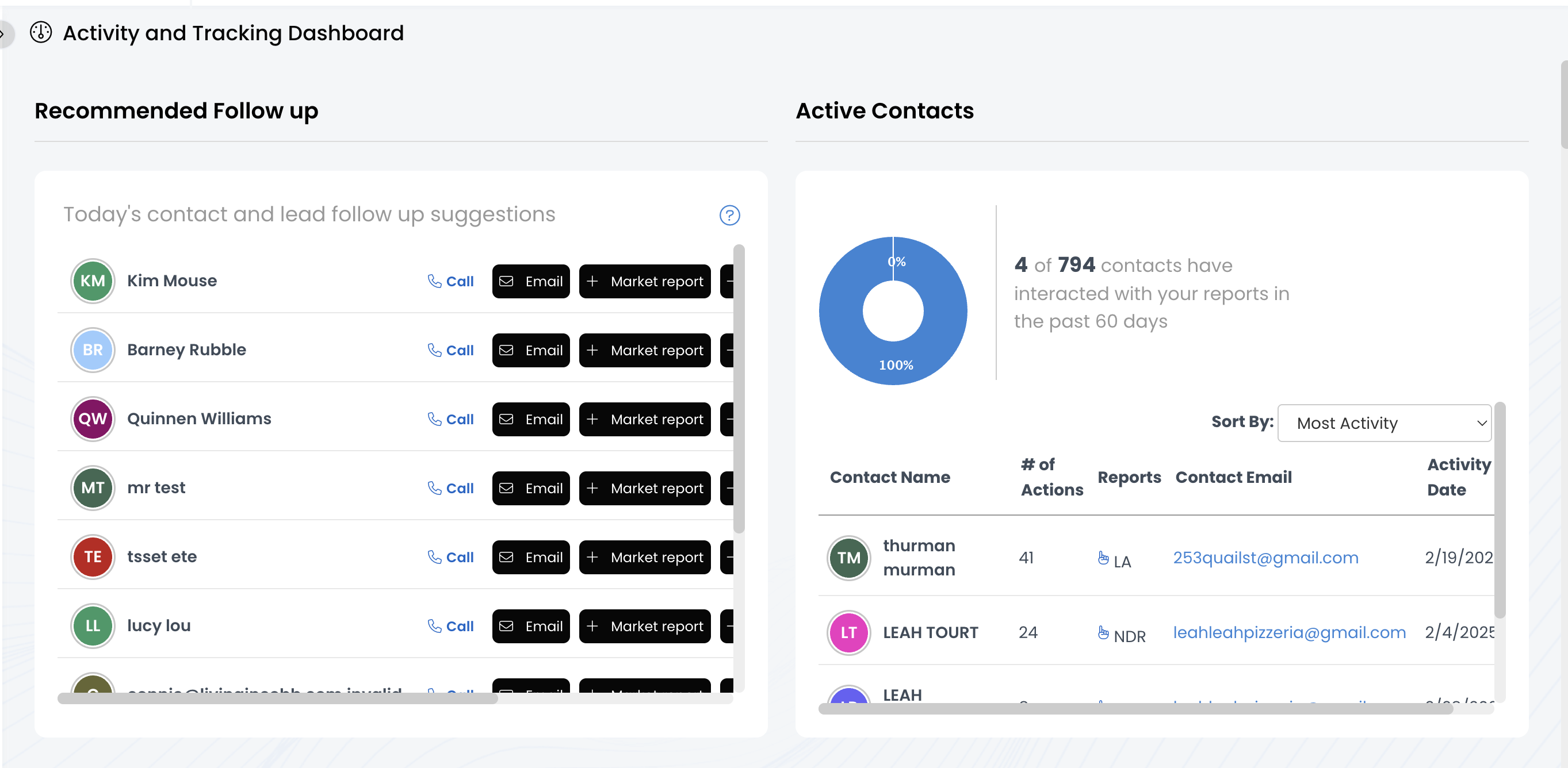
Task: Click Market report button for Kim Mouse
Action: pyautogui.click(x=644, y=281)
